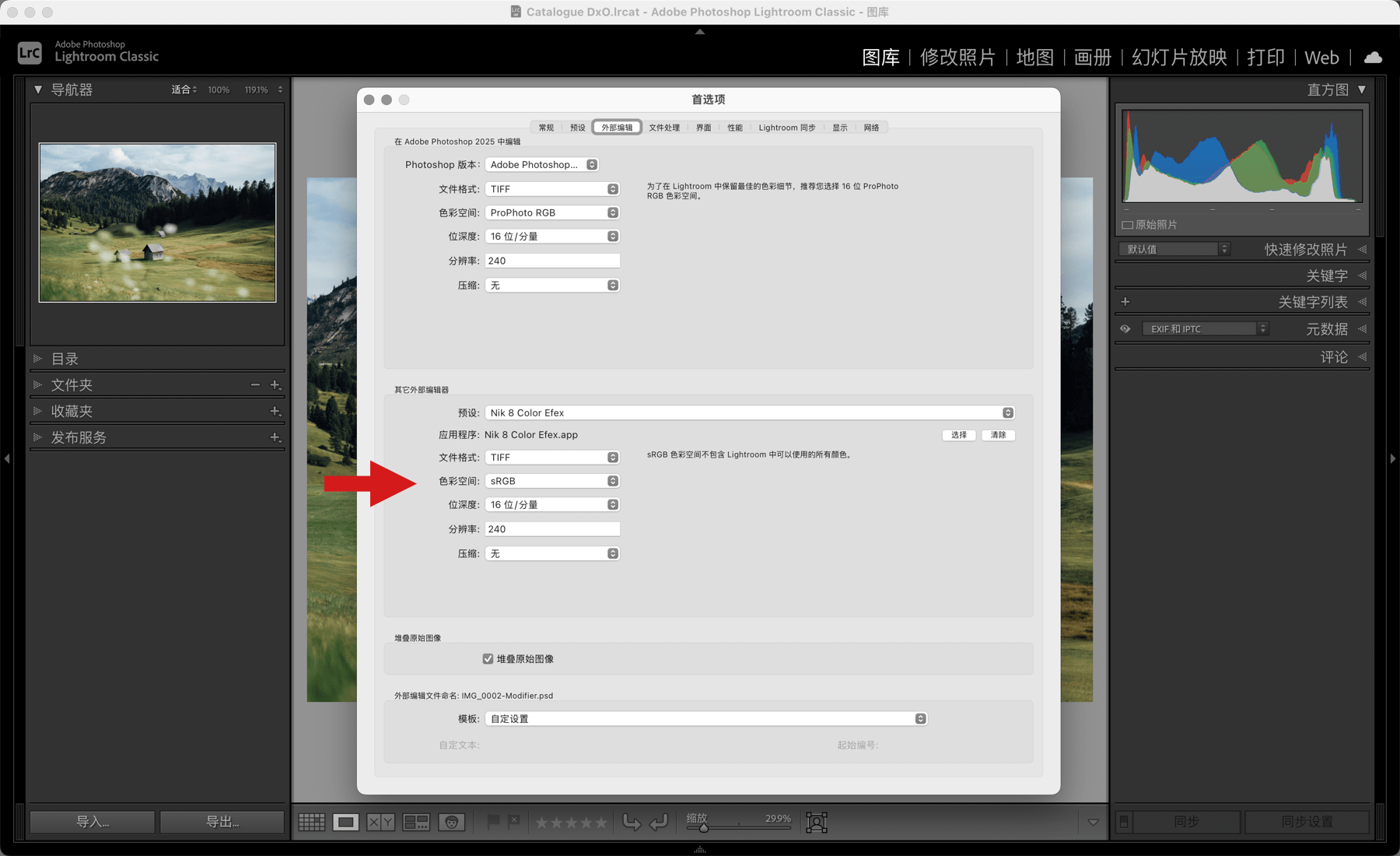Screen dimensions: 1400x856
Task: Collapse the 直方图 panel
Action: point(1362,89)
